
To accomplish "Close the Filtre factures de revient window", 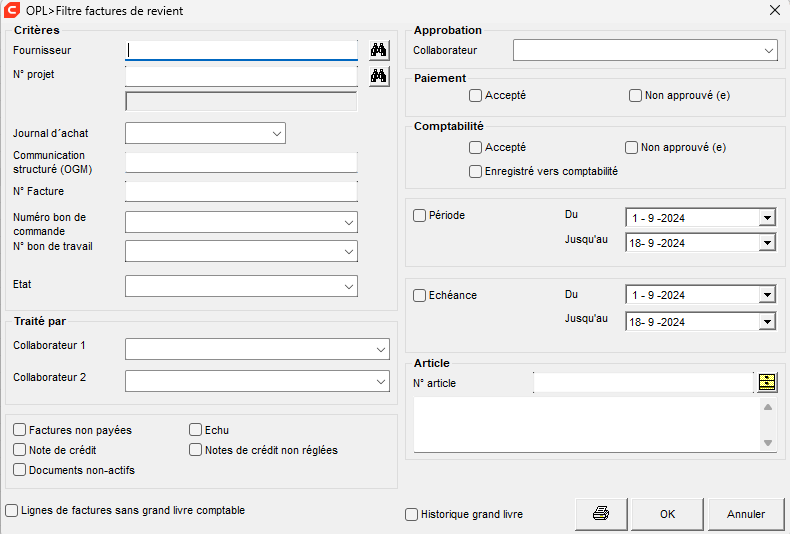I will (x=775, y=10).
